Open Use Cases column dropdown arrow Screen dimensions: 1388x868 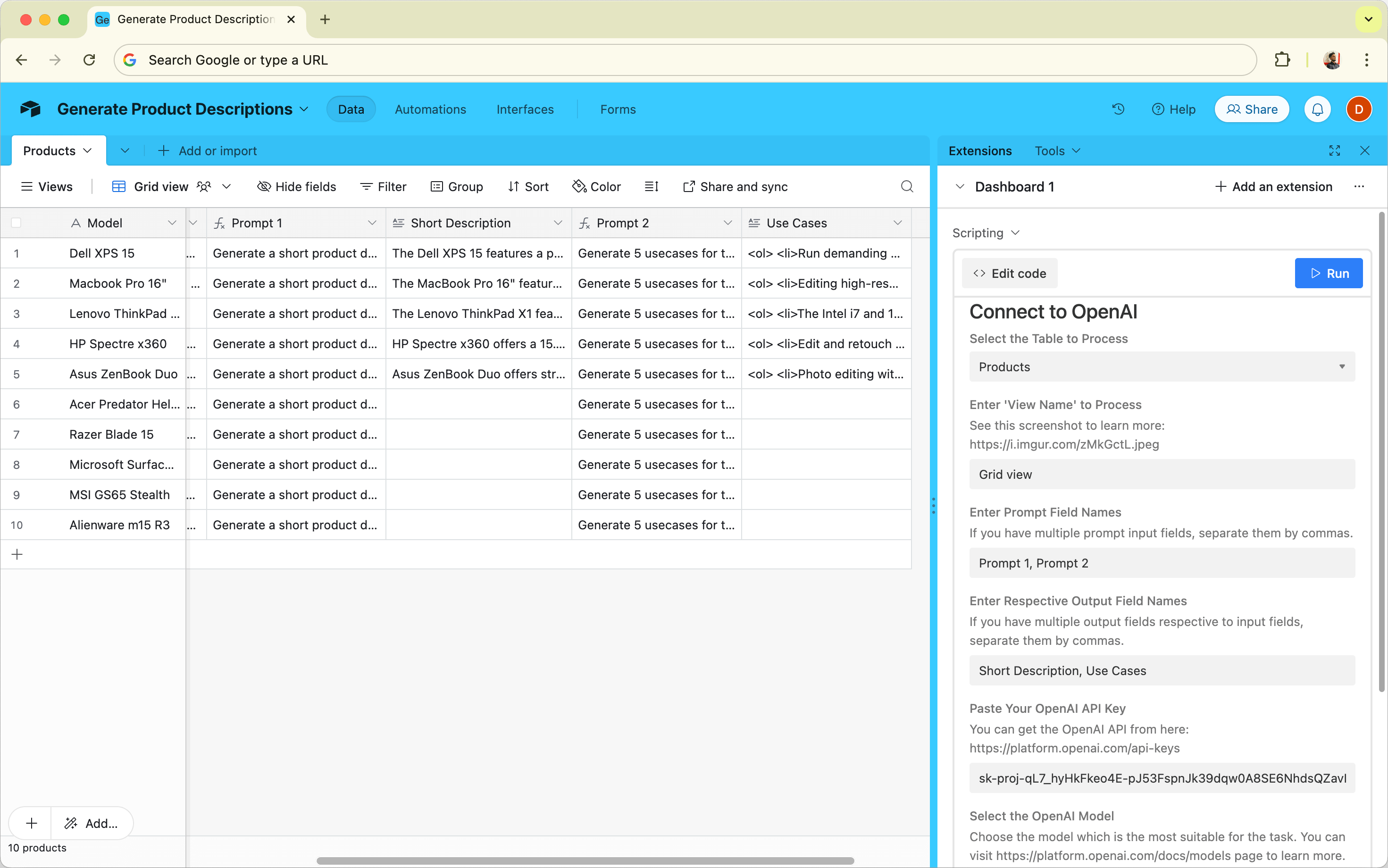point(897,223)
